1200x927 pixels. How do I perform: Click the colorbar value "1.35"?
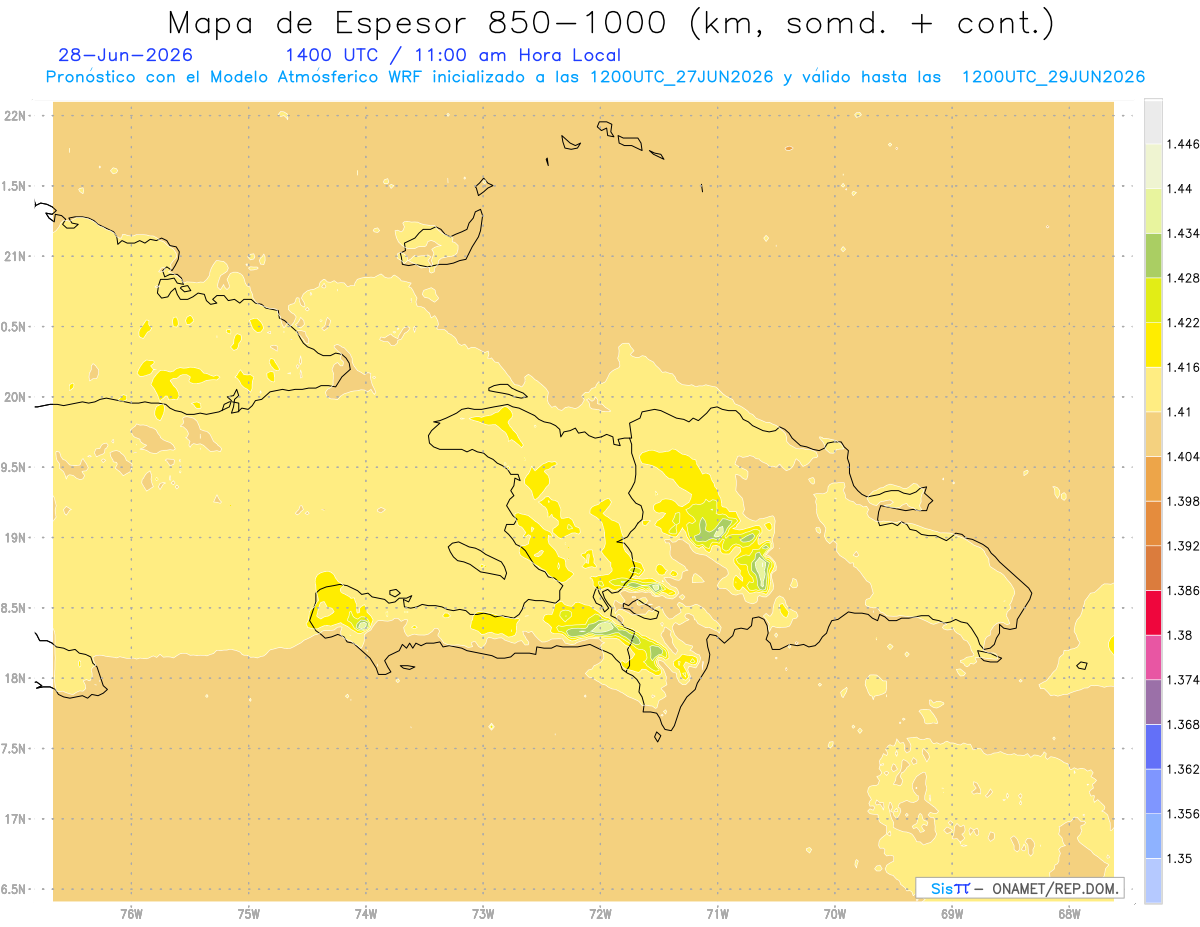(1180, 858)
